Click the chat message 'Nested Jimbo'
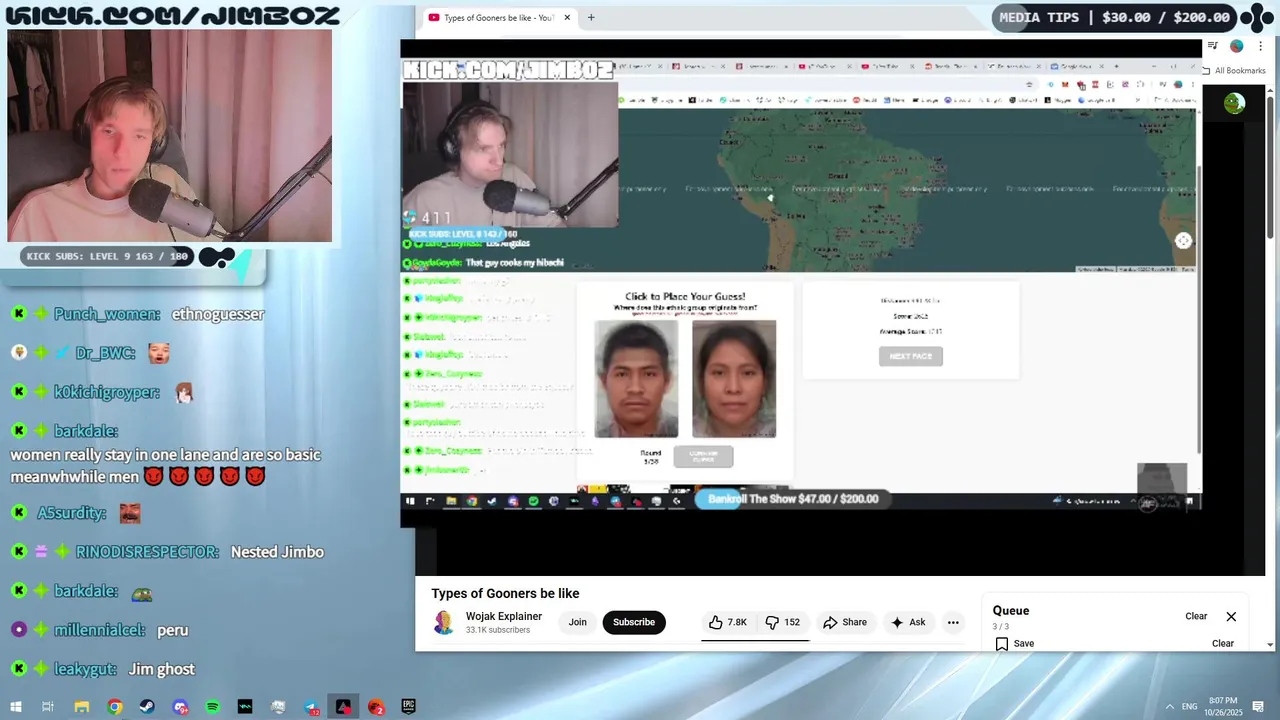 277,552
